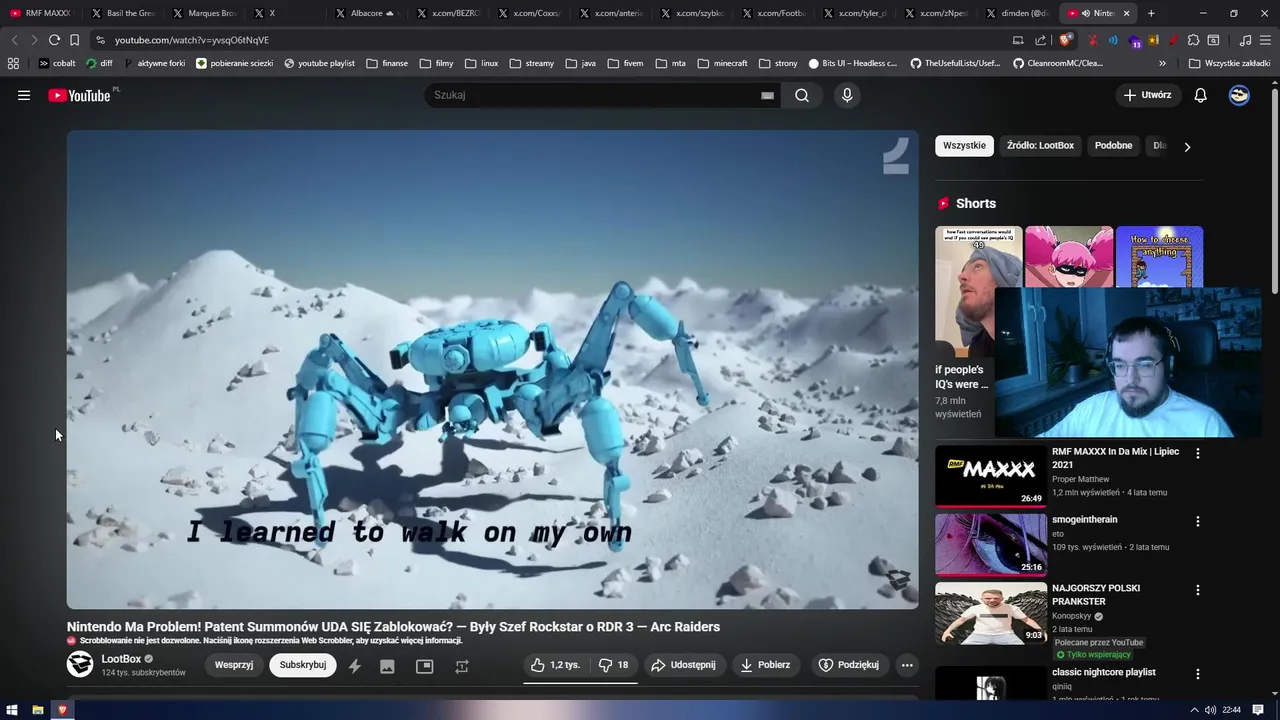1280x720 pixels.
Task: Select the Podobne filter chip
Action: point(1113,146)
